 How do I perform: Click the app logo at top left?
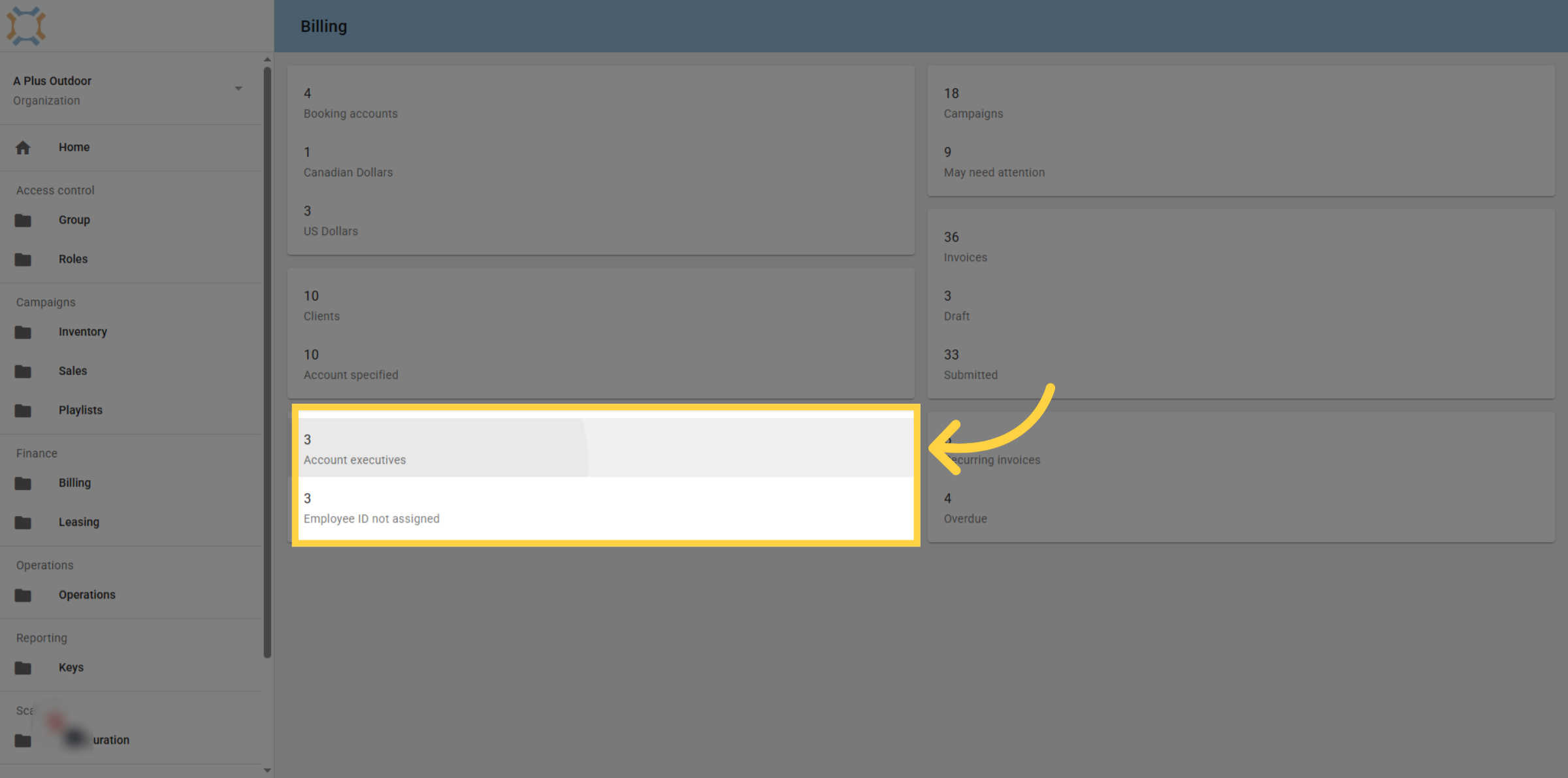coord(26,26)
